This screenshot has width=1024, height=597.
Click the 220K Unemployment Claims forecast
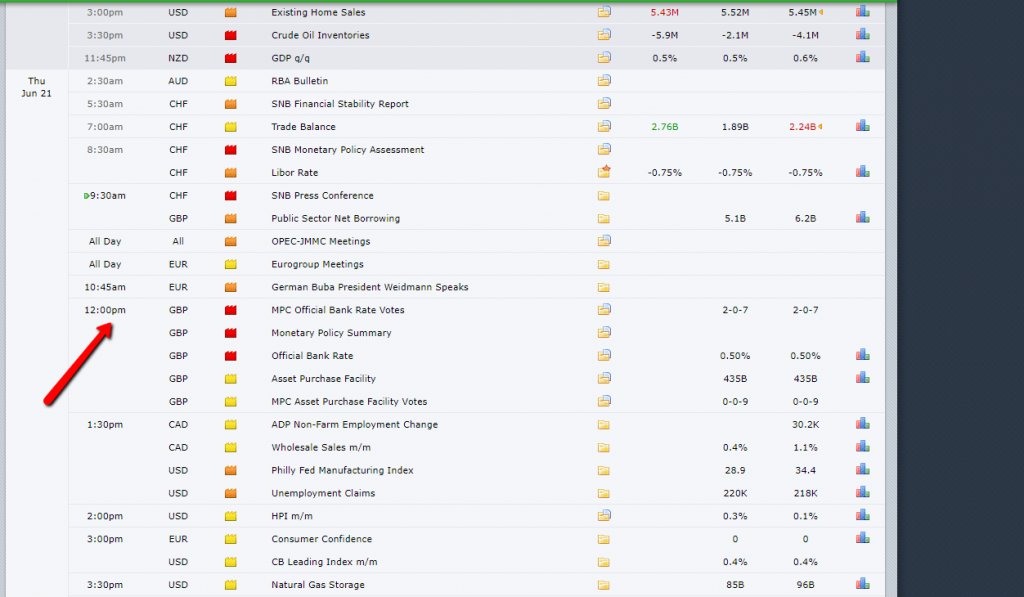(x=735, y=493)
